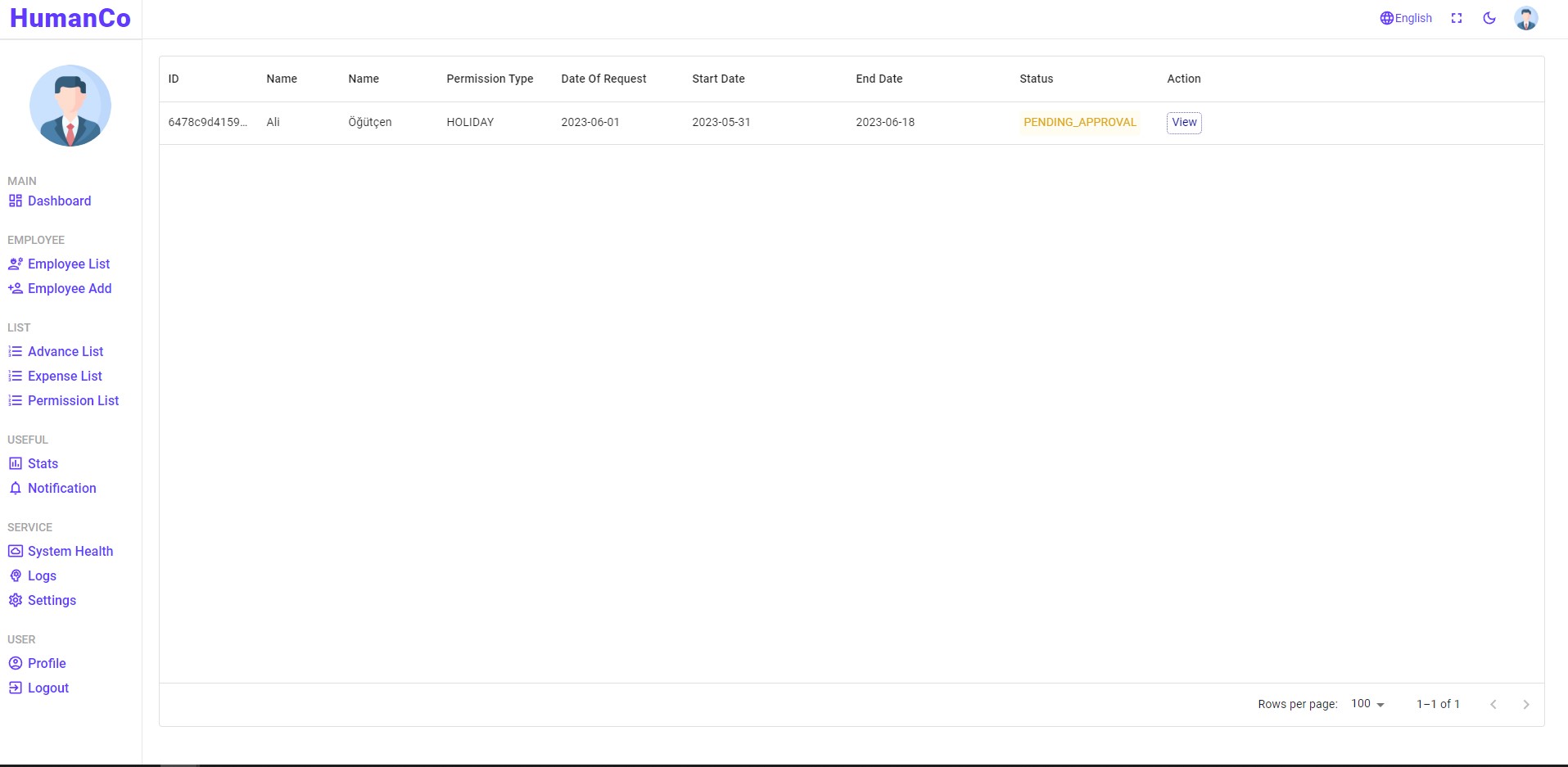The image size is (1568, 767).
Task: Switch to the Permission List section
Action: (x=74, y=400)
